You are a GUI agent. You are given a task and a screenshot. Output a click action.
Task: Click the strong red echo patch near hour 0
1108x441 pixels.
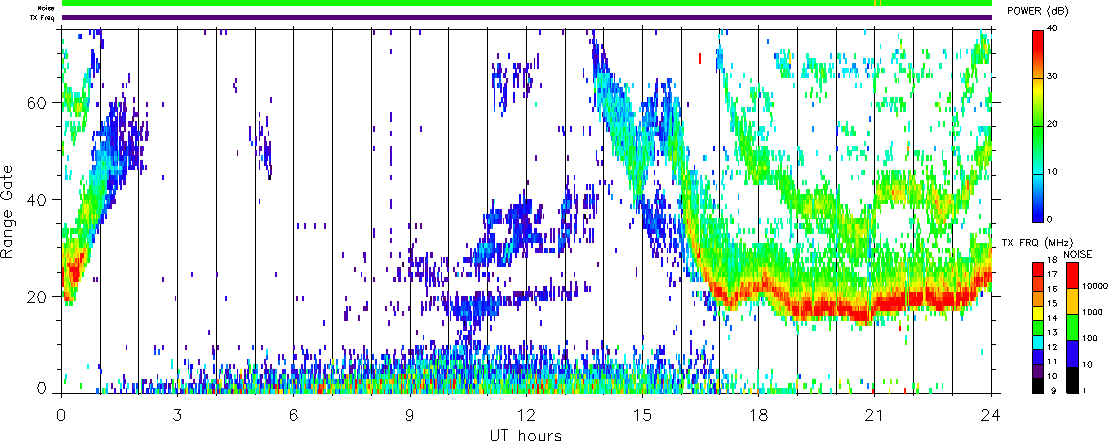[73, 272]
